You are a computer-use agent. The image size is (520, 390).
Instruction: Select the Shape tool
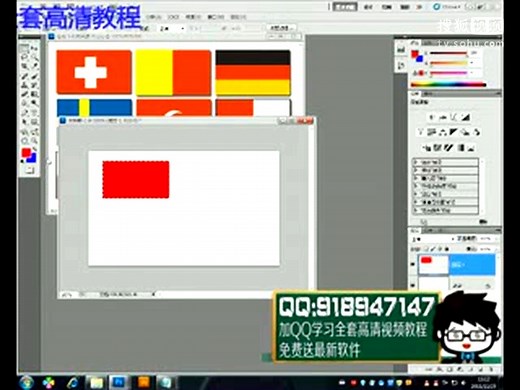[x=34, y=122]
